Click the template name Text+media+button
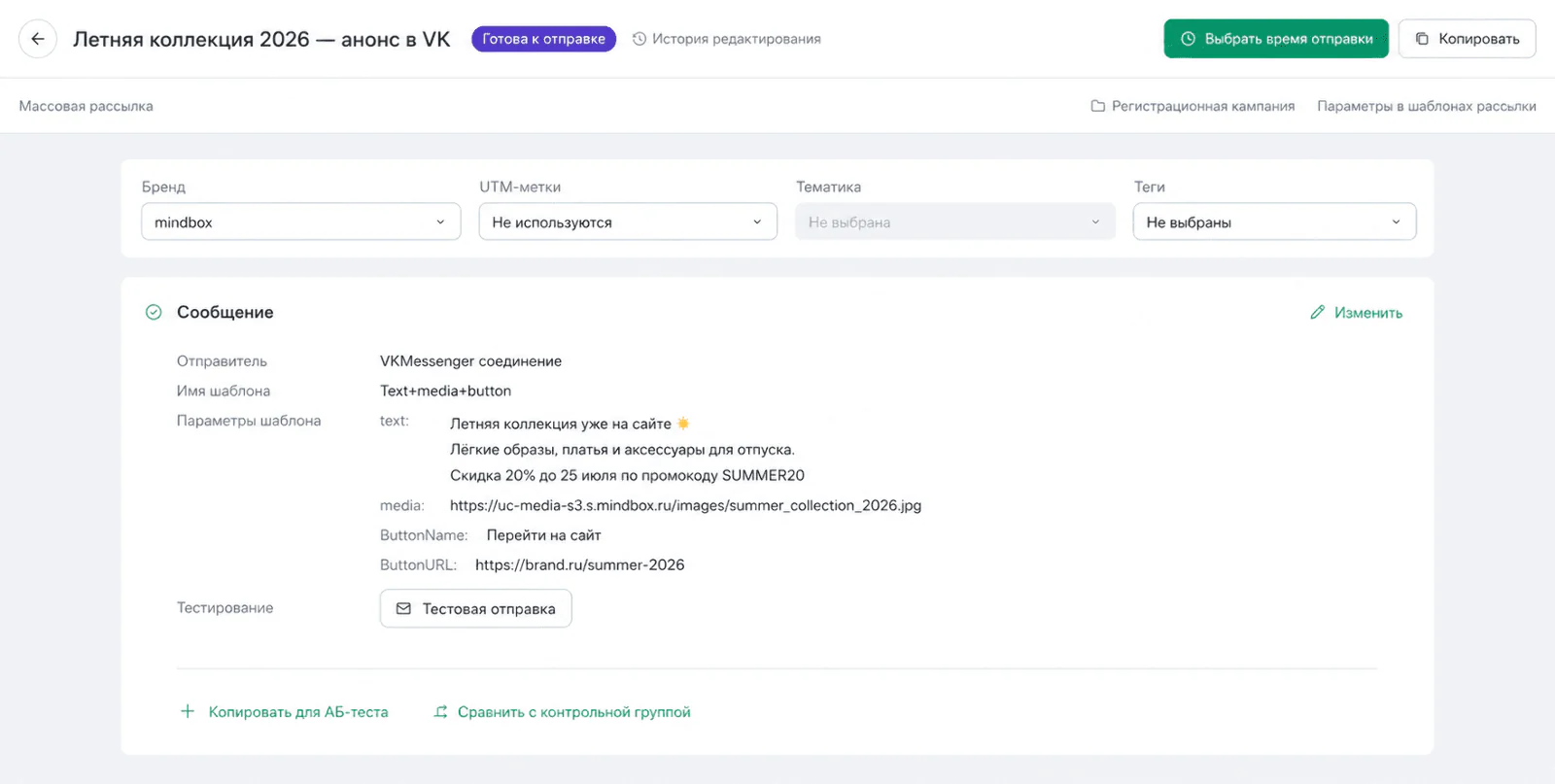Viewport: 1555px width, 784px height. [x=445, y=391]
